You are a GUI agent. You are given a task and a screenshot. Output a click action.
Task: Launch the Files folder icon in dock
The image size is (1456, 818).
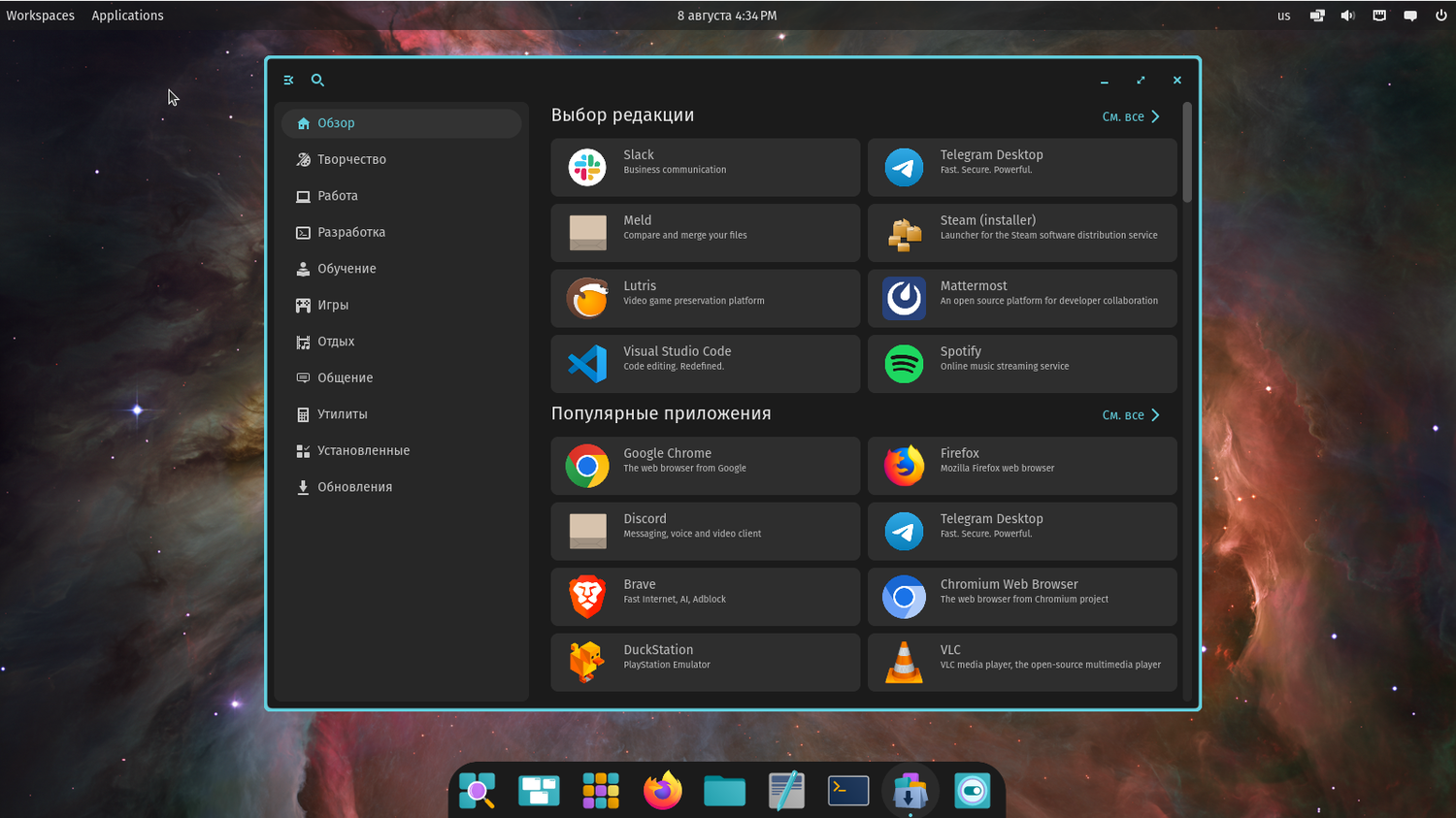coord(724,791)
